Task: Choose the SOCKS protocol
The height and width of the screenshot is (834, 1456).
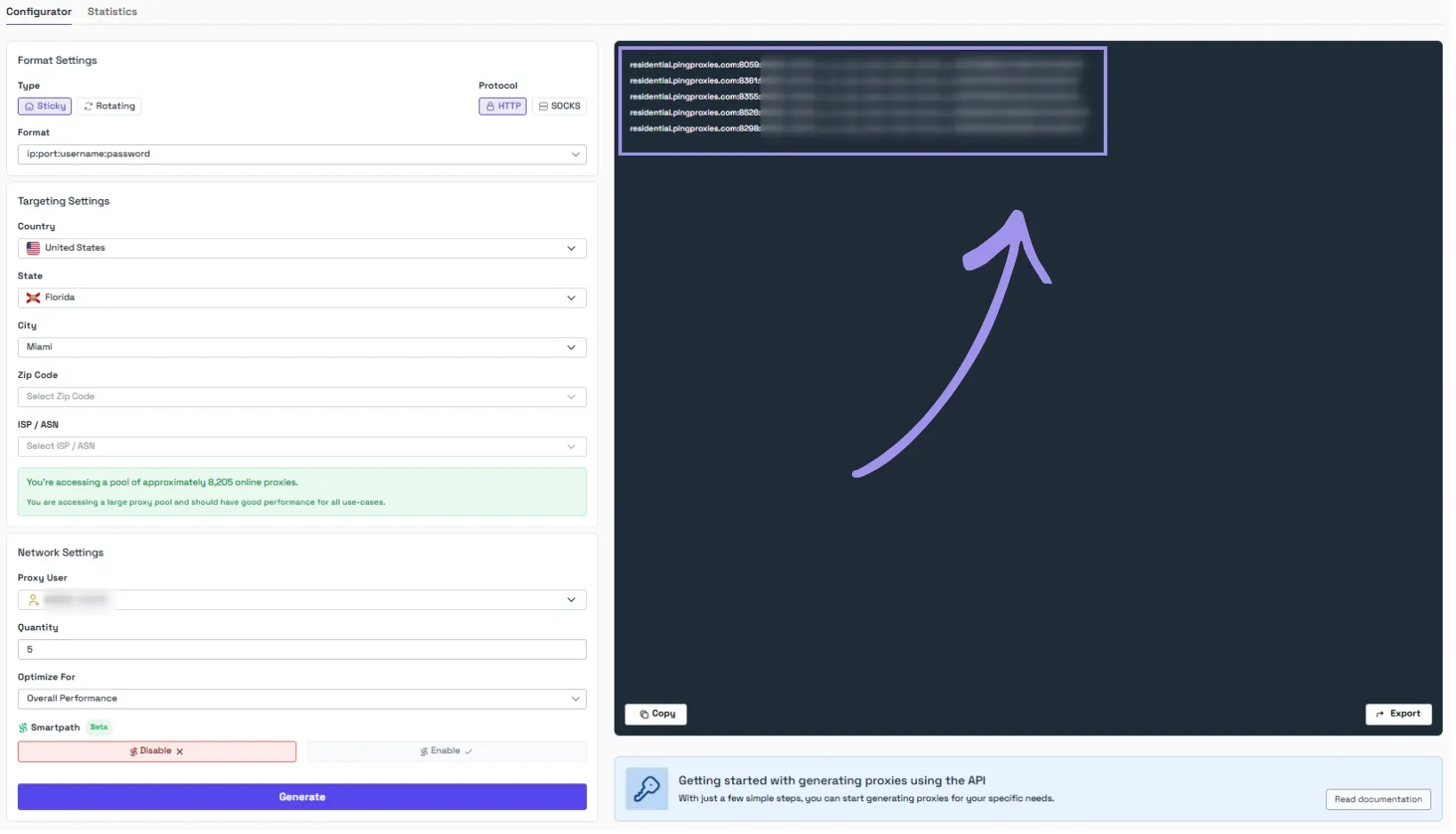Action: pos(561,107)
